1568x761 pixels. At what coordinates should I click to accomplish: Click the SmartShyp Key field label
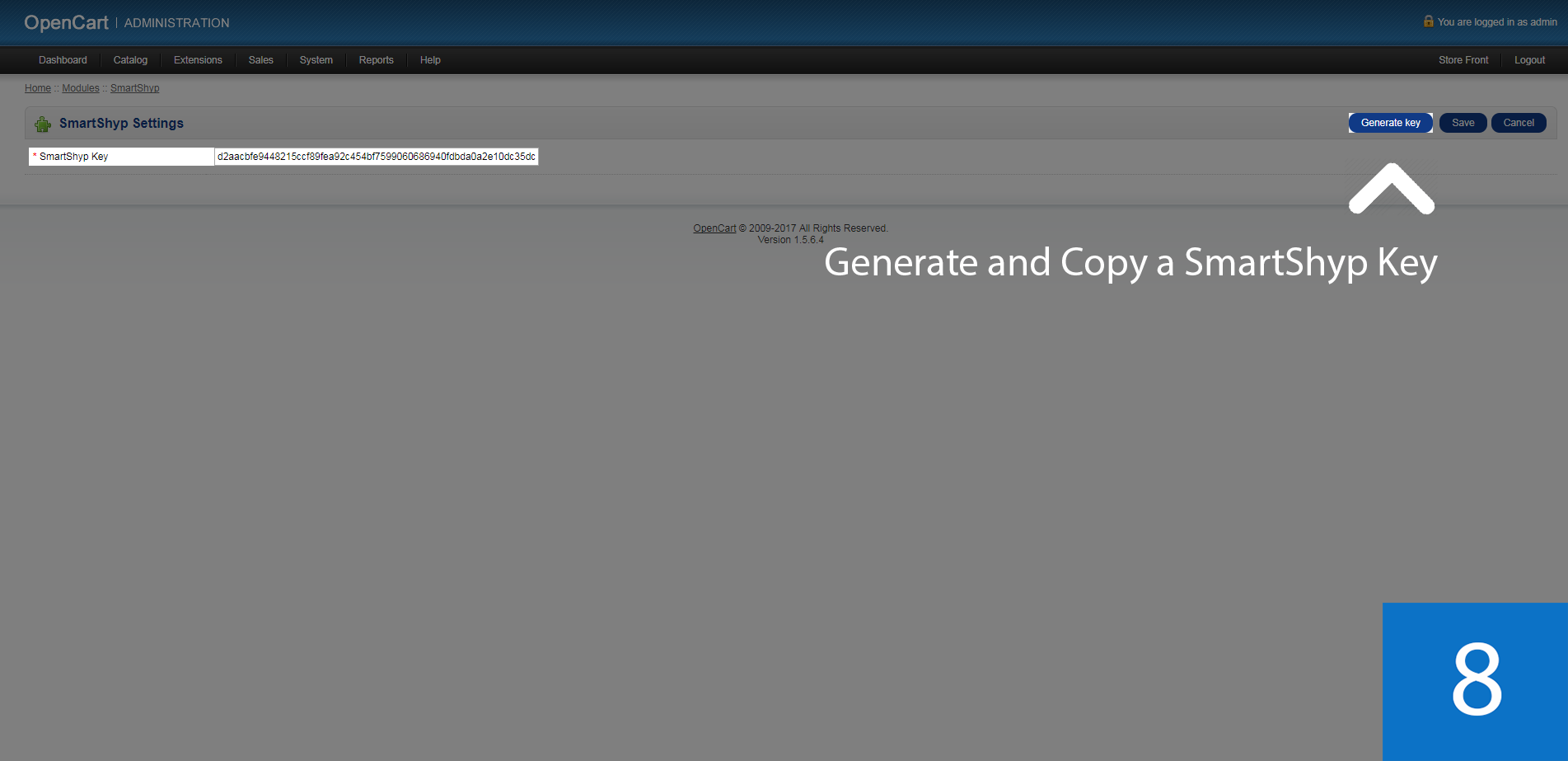click(73, 157)
